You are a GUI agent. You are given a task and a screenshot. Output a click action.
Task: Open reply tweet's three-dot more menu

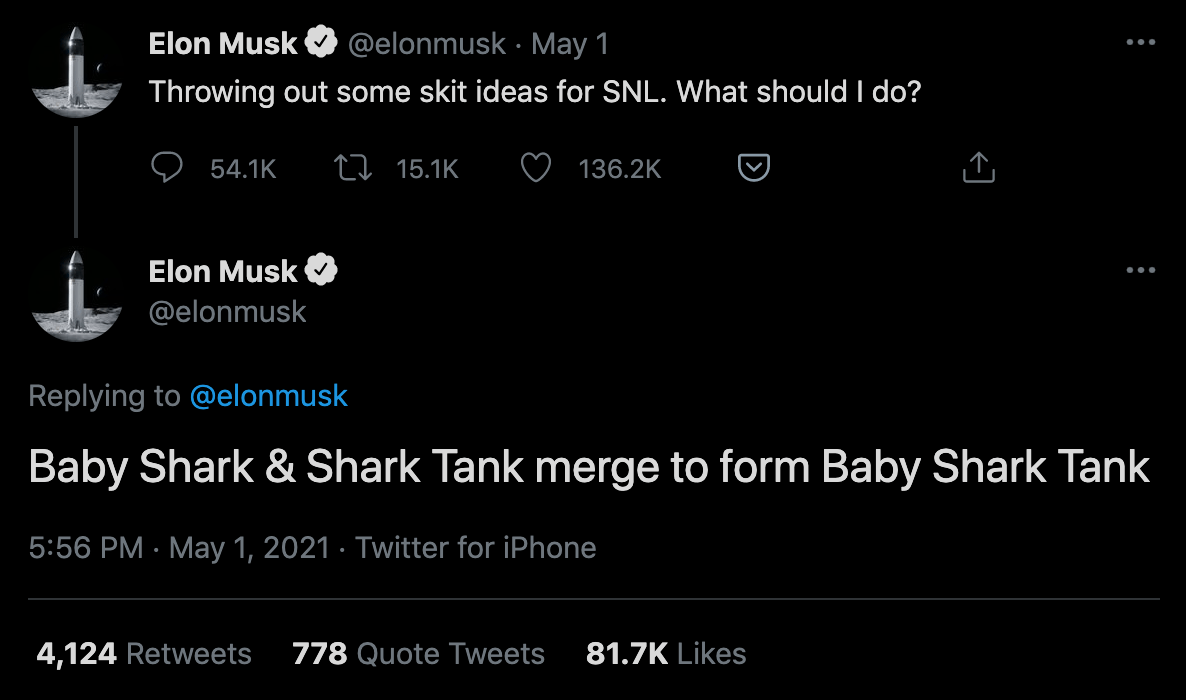coord(1140,270)
